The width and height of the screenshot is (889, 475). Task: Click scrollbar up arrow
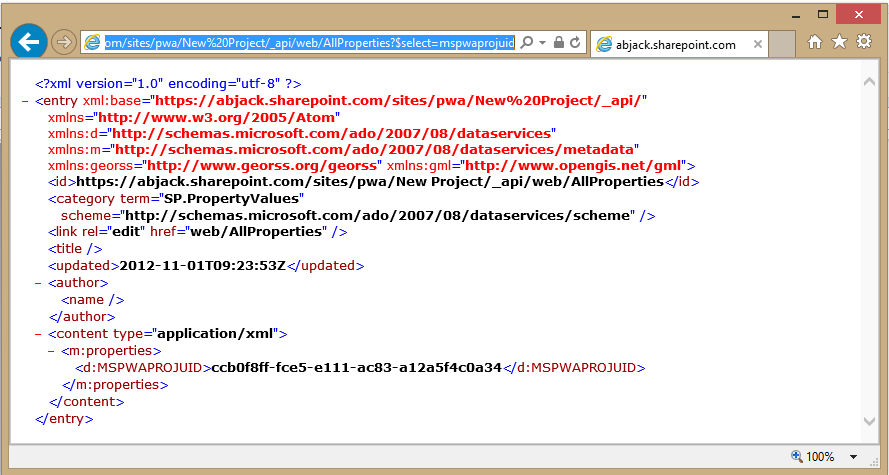coord(869,83)
